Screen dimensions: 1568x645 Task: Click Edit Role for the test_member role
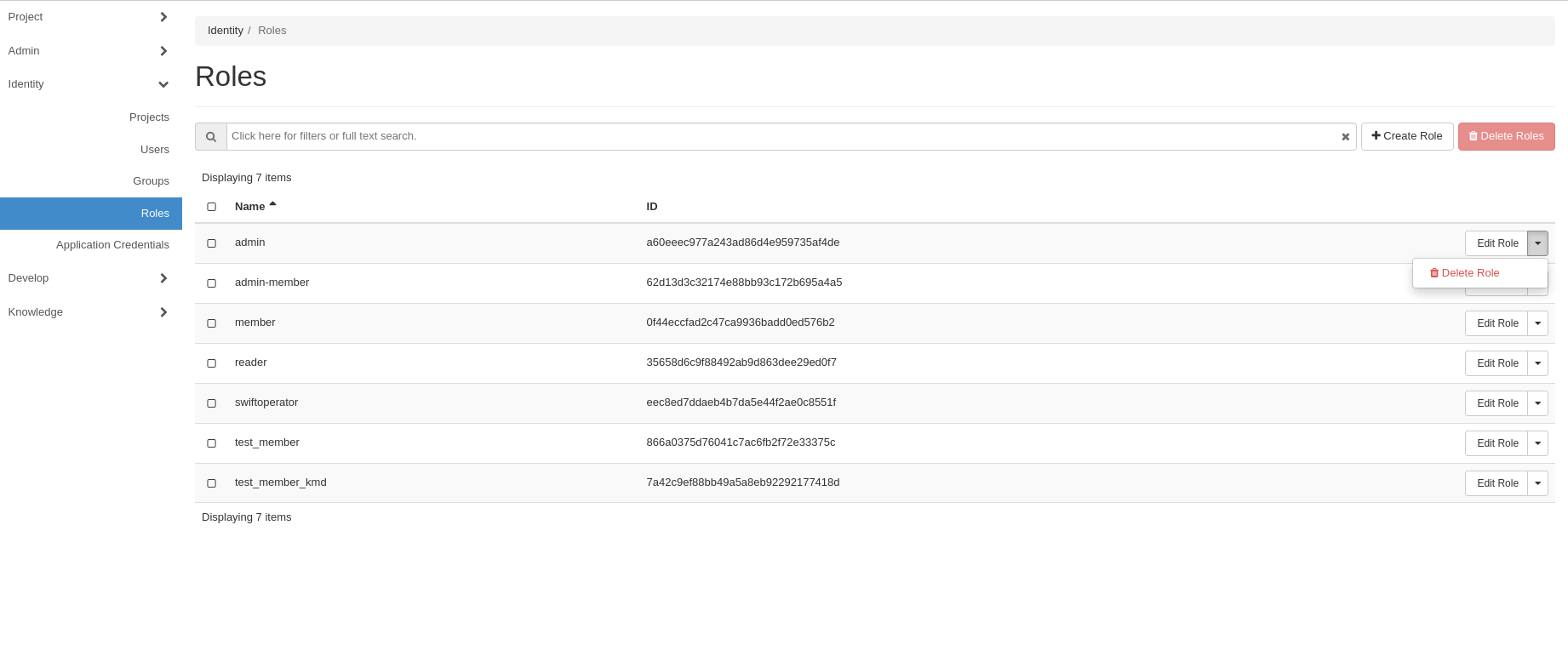pos(1496,443)
